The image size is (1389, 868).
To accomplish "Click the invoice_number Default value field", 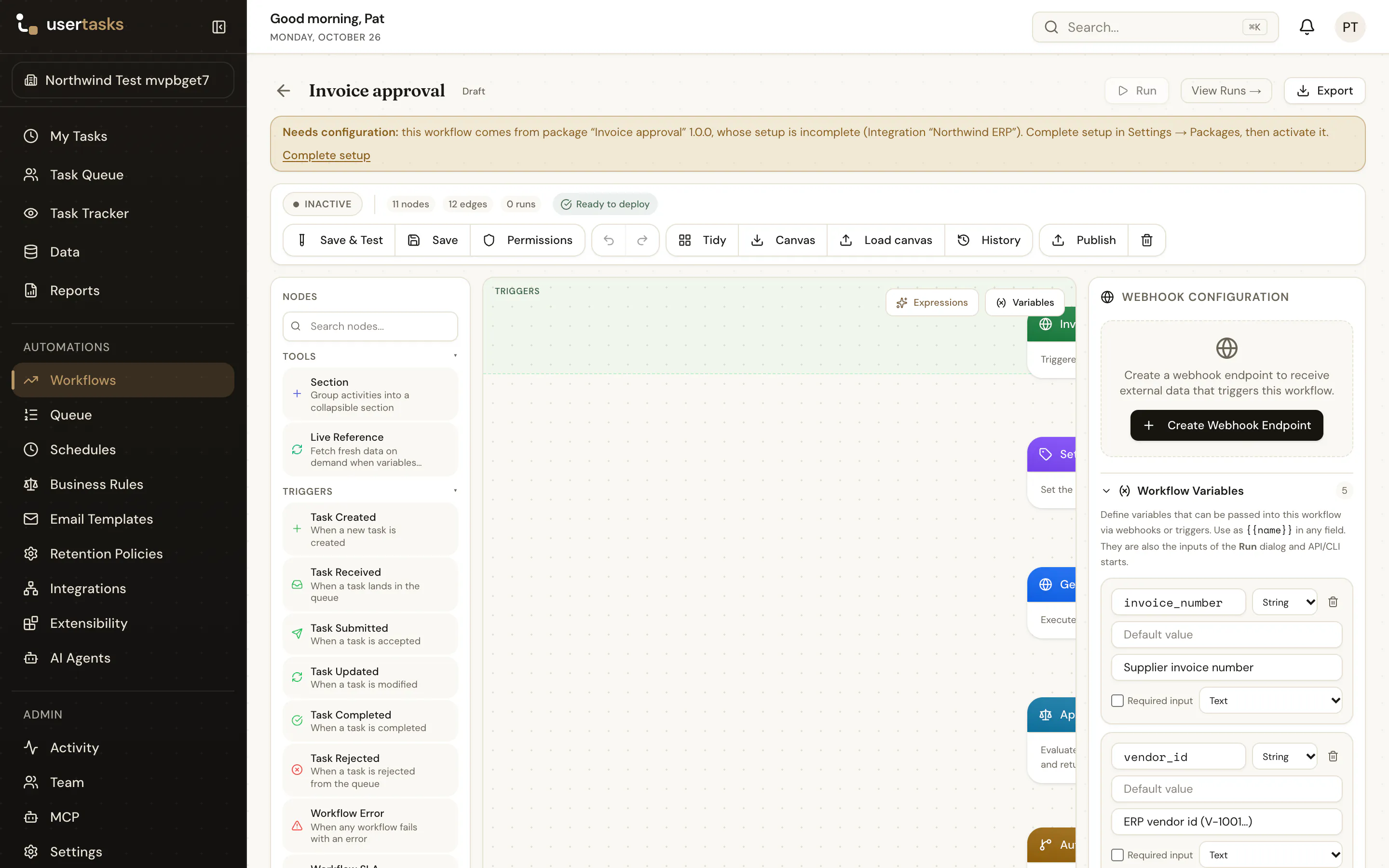I will click(1226, 634).
